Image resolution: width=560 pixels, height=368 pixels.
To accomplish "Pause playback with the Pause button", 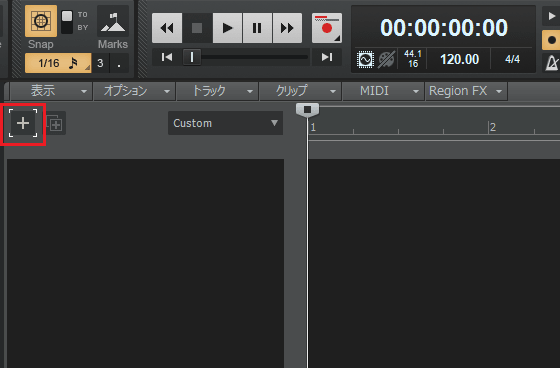I will [257, 28].
